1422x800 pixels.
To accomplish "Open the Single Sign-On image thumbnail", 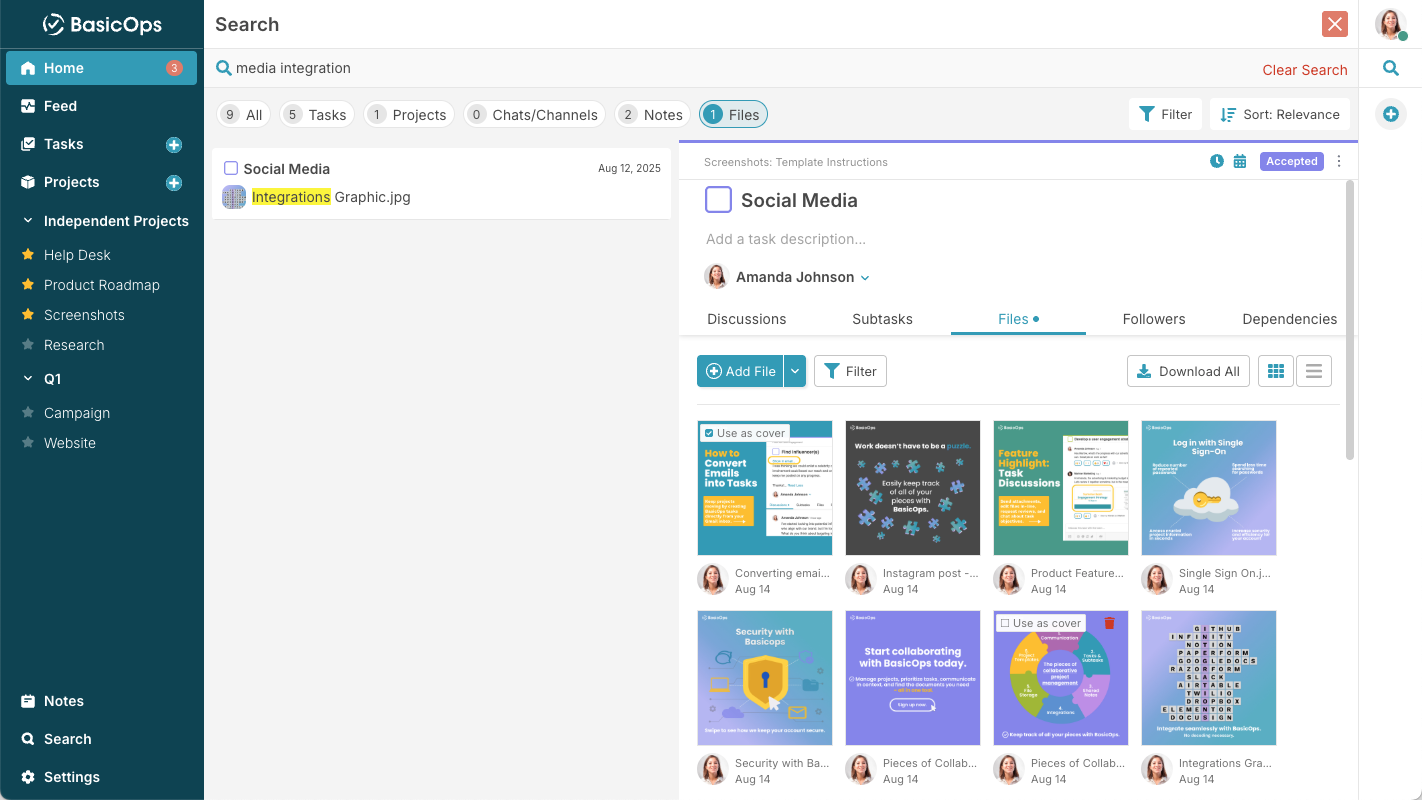I will coord(1209,488).
